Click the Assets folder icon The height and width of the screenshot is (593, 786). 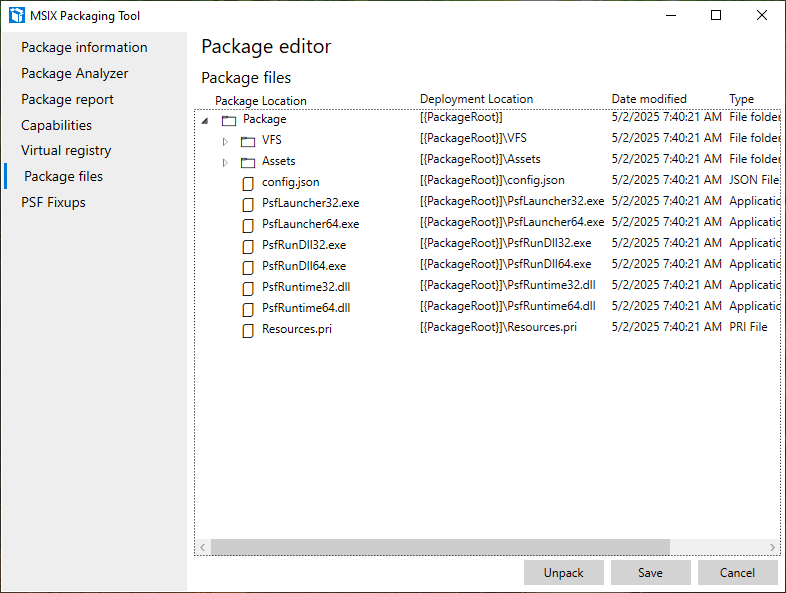coord(248,162)
